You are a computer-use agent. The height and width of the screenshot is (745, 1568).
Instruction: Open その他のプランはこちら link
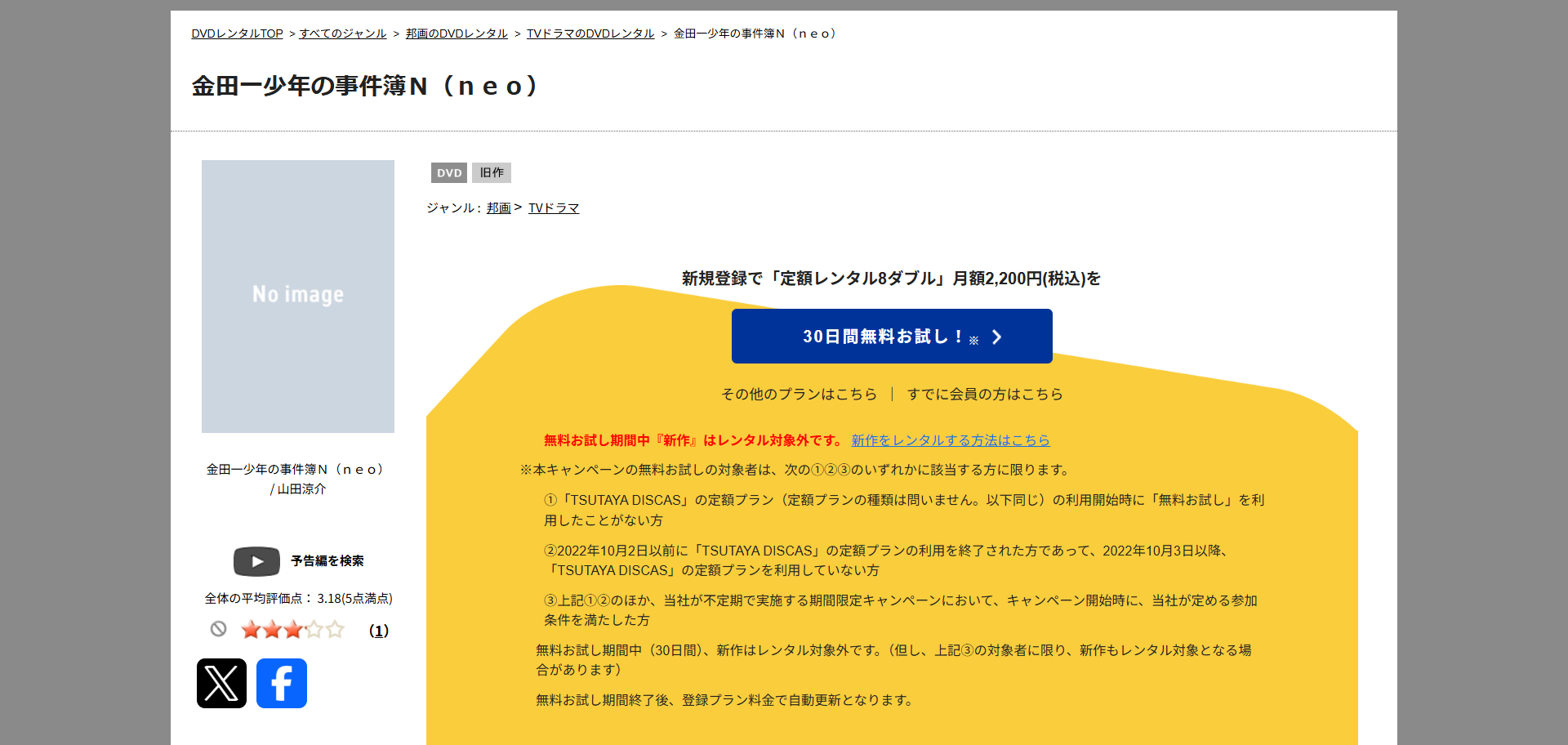[799, 395]
